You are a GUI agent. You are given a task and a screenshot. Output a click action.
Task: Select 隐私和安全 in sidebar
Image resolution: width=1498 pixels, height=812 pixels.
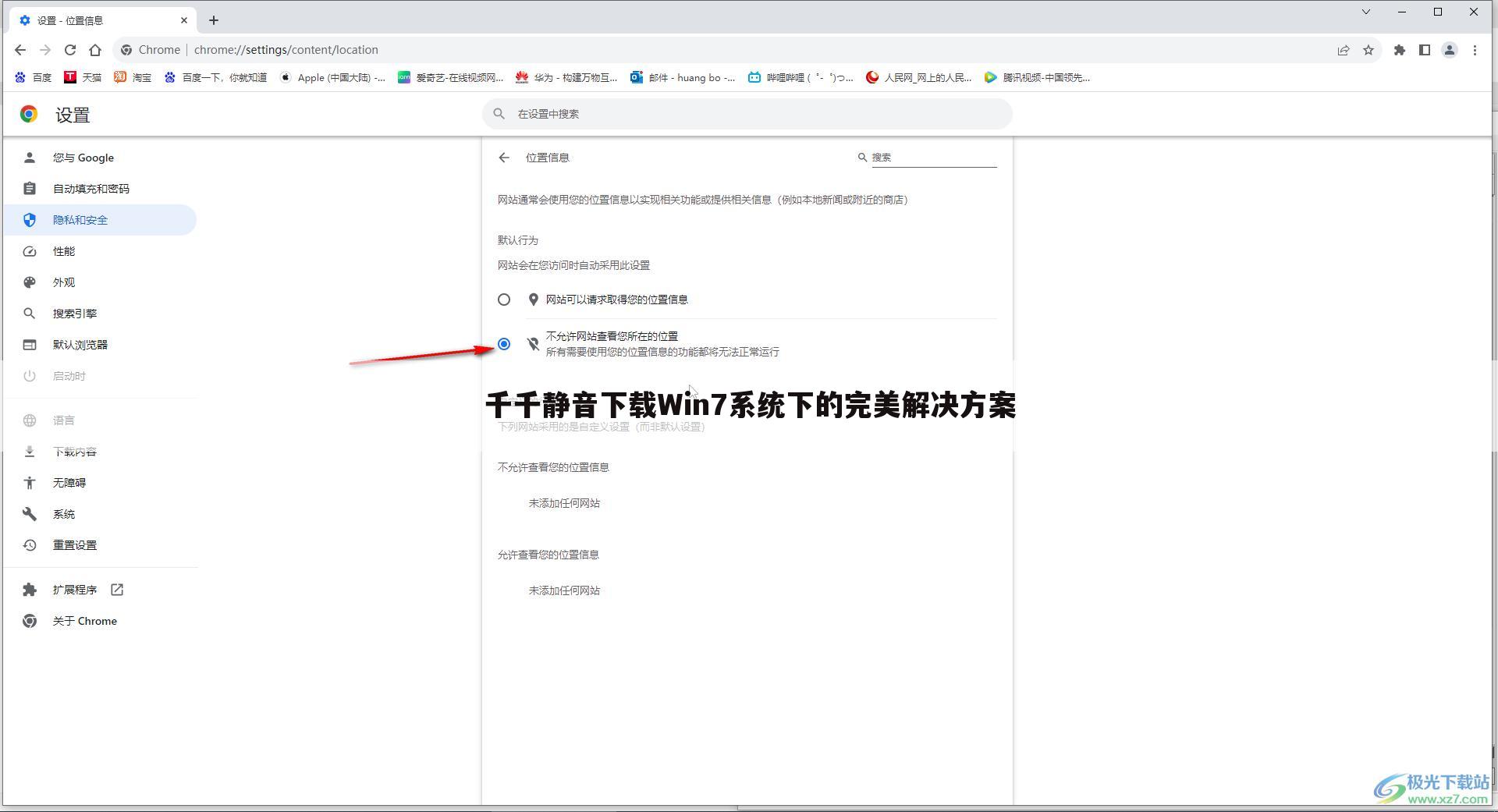coord(100,220)
